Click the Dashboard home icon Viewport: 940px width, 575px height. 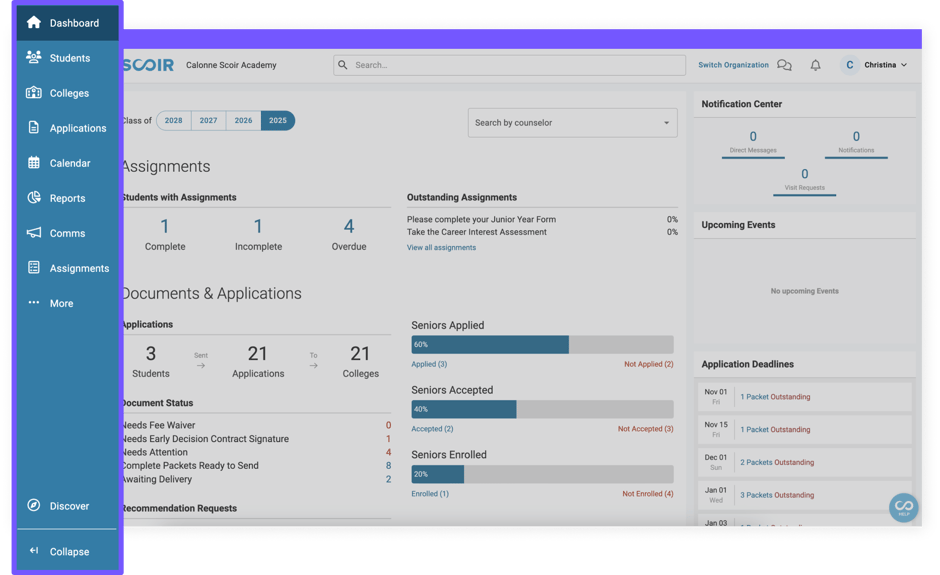[34, 22]
